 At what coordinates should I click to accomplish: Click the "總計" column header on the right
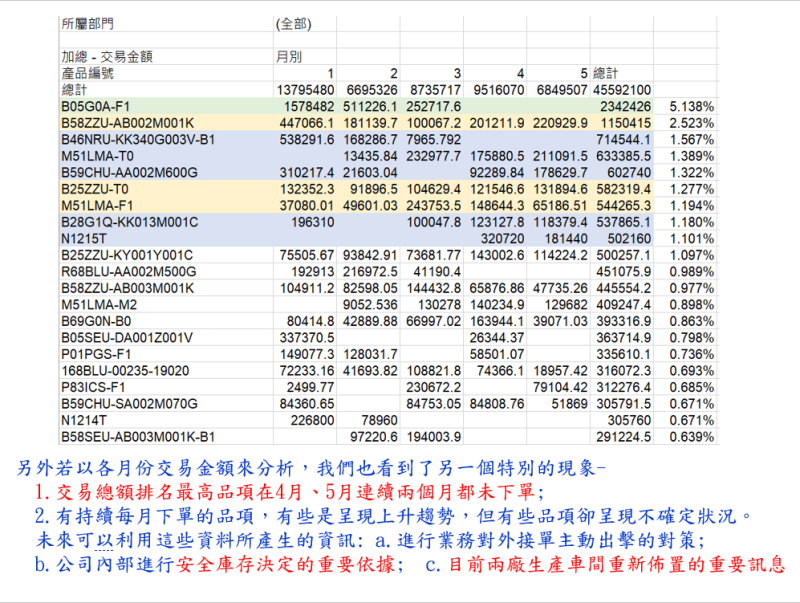(607, 73)
